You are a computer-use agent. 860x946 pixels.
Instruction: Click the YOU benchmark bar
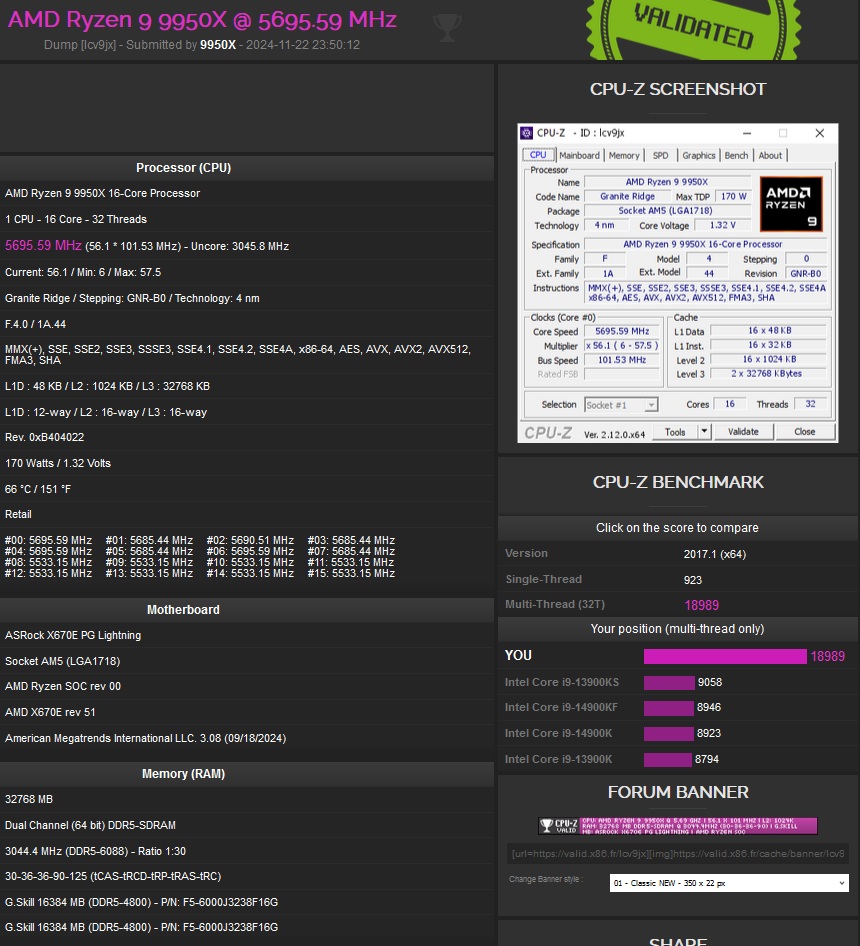725,656
